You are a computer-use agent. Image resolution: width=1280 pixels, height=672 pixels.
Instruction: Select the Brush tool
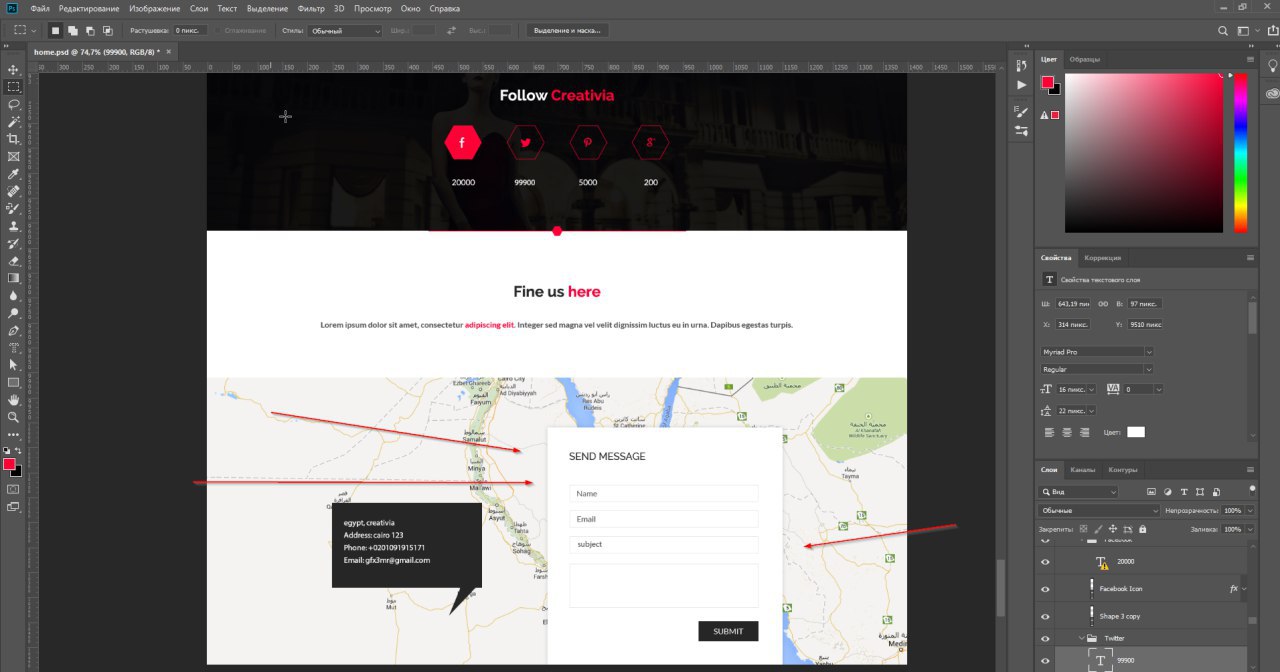pyautogui.click(x=13, y=209)
